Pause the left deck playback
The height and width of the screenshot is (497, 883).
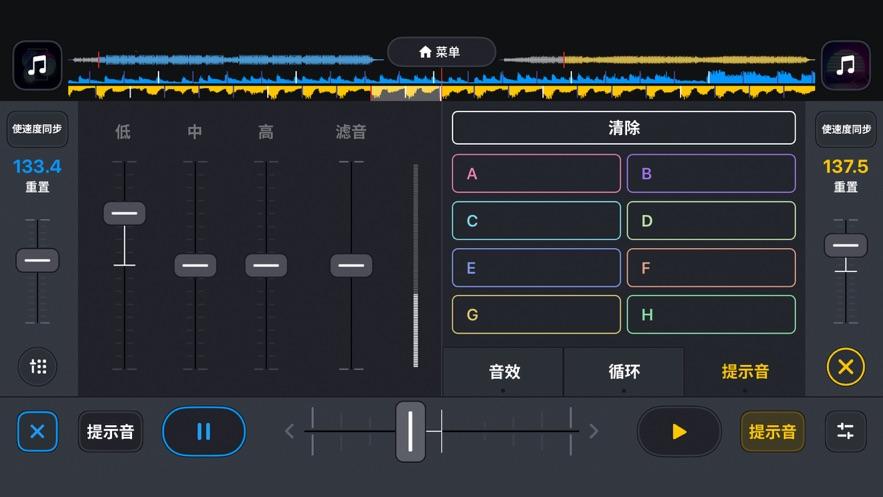pyautogui.click(x=204, y=432)
